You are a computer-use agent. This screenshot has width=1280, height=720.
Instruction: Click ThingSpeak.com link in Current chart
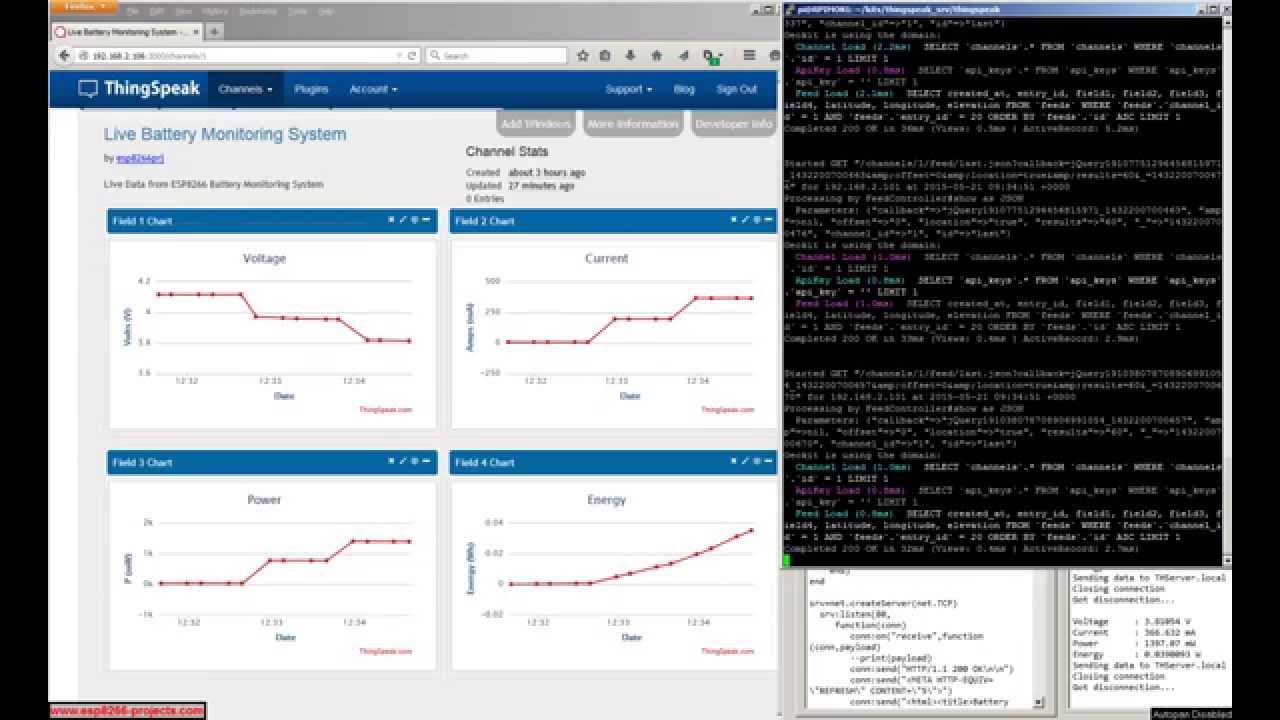728,410
